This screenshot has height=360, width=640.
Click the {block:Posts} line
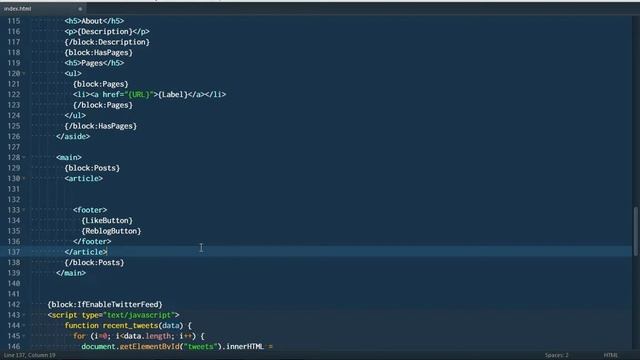[92, 168]
